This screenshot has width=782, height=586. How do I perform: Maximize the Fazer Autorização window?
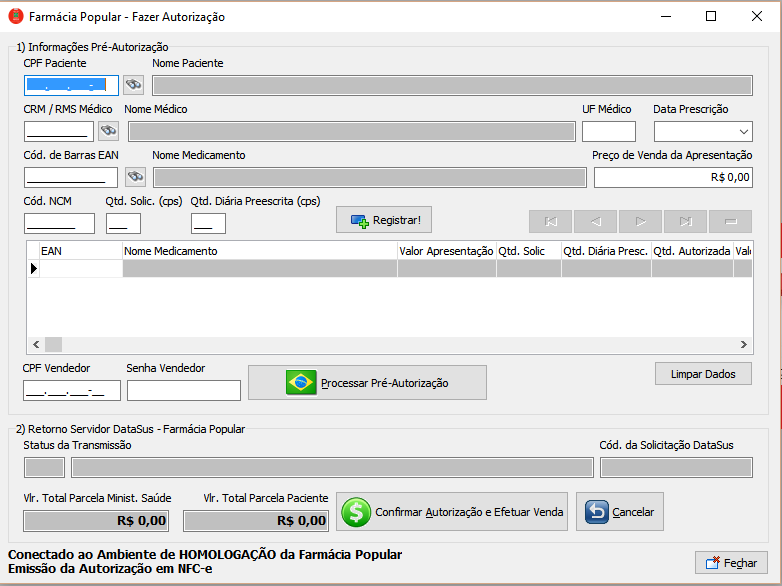click(711, 16)
